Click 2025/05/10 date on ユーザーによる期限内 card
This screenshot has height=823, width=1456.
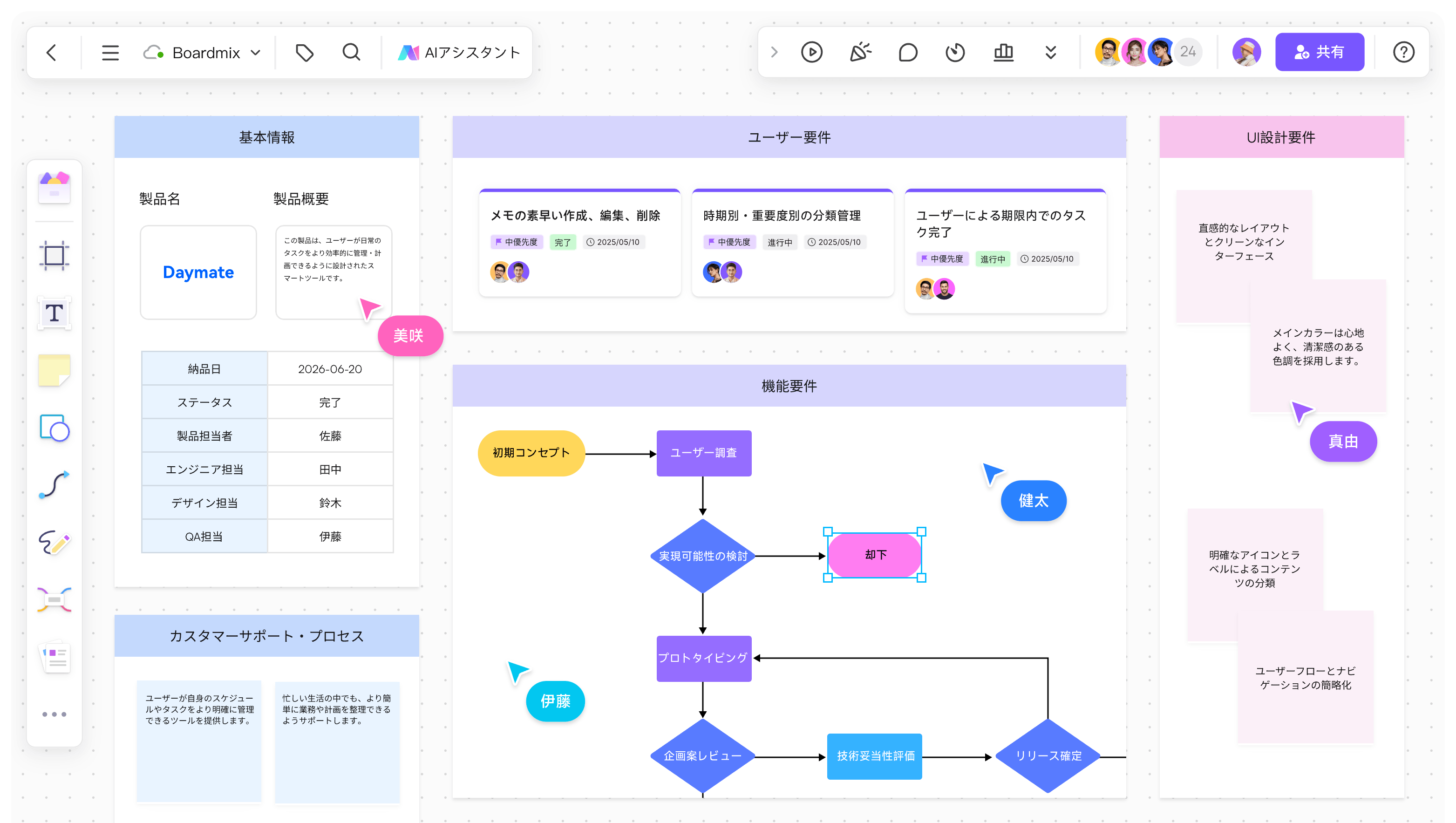pyautogui.click(x=1048, y=259)
